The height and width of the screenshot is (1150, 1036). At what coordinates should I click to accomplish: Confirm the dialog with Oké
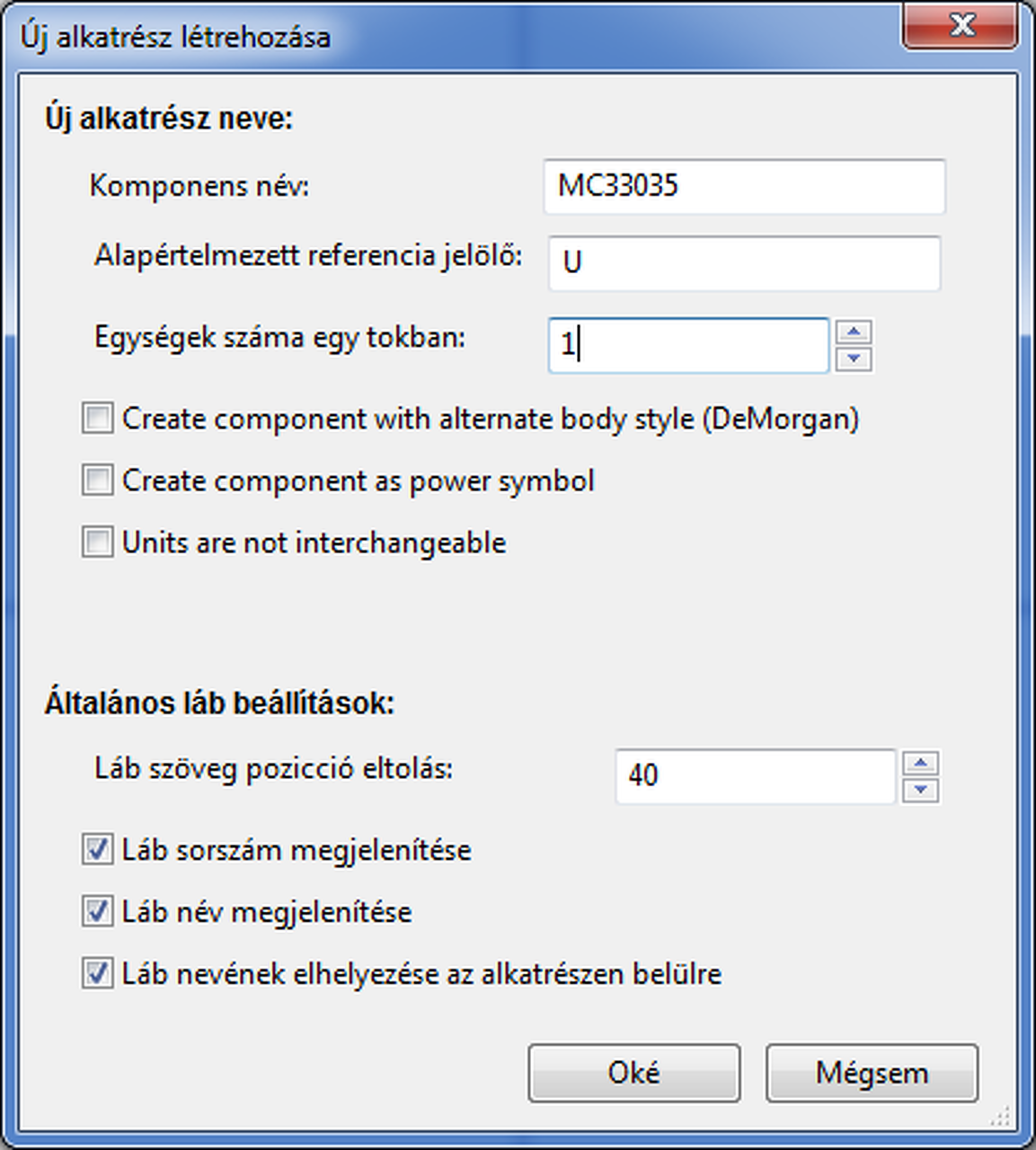coord(633,1073)
